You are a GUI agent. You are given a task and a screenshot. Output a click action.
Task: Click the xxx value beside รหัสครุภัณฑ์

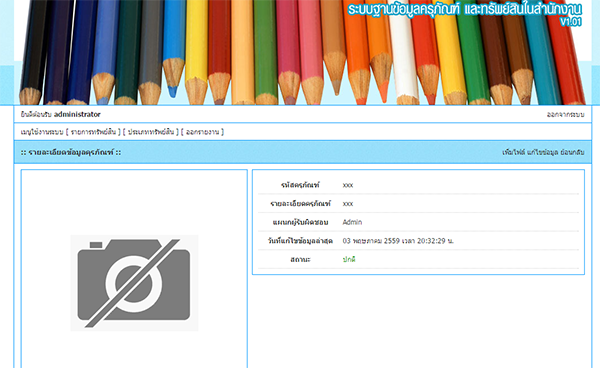coord(347,185)
